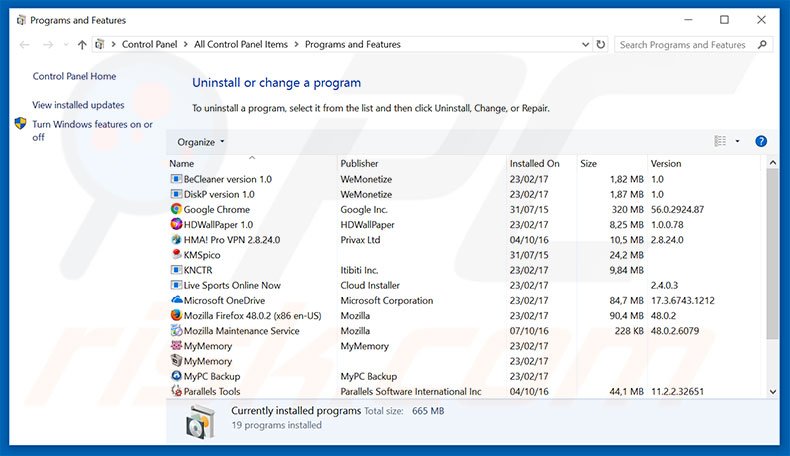Click version 56.0.2924.87 for Chrome

point(677,210)
